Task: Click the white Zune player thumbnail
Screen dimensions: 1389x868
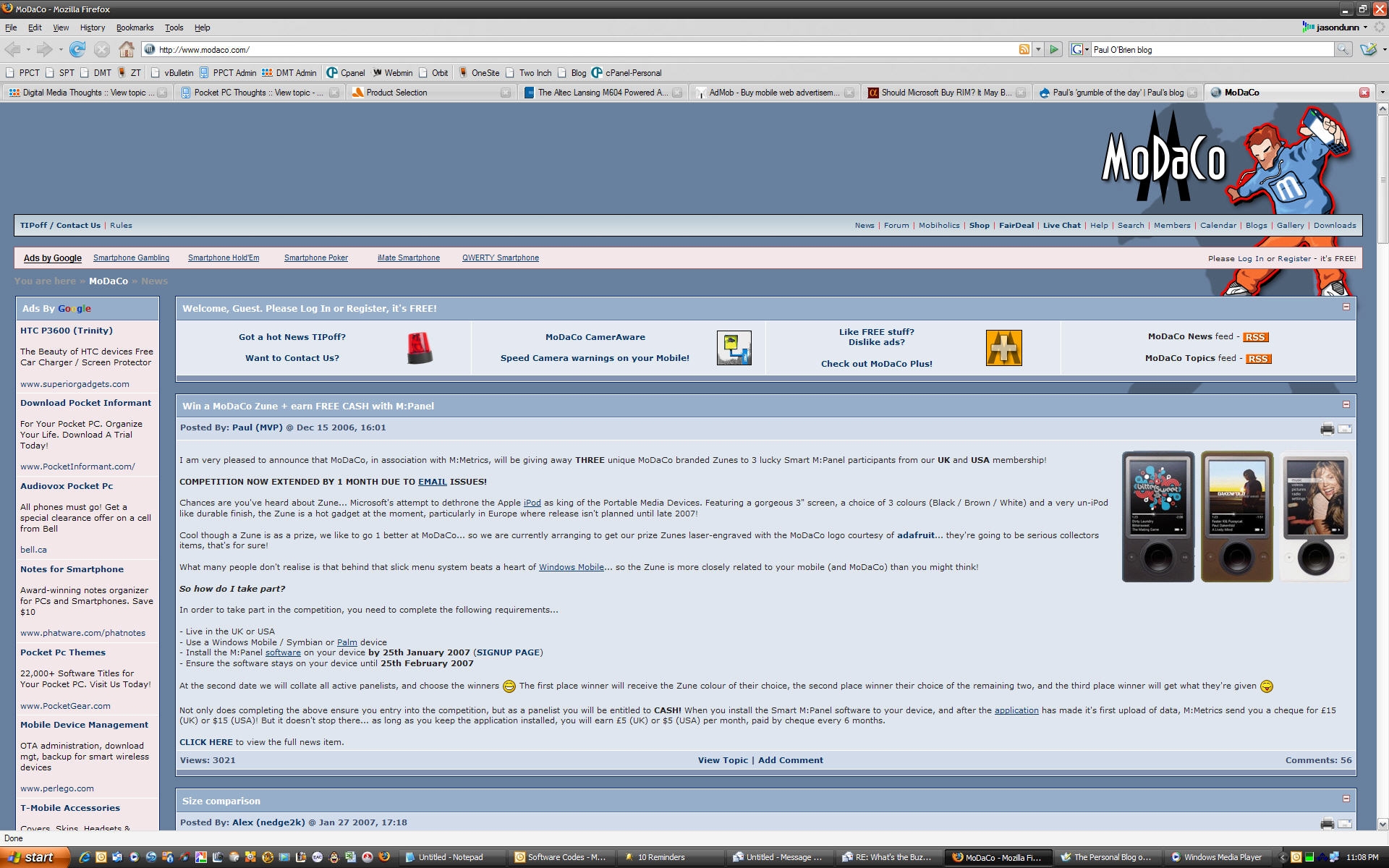Action: (x=1315, y=516)
